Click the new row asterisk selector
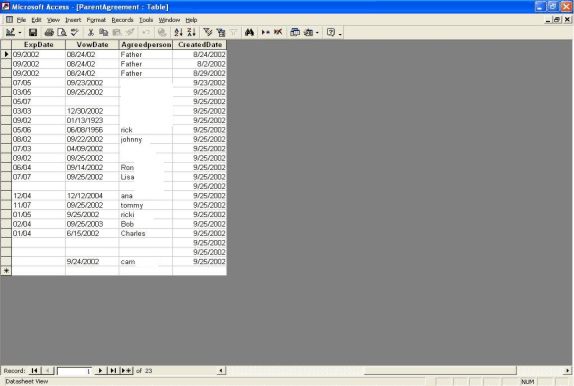Viewport: 574px width, 386px height. point(6,271)
